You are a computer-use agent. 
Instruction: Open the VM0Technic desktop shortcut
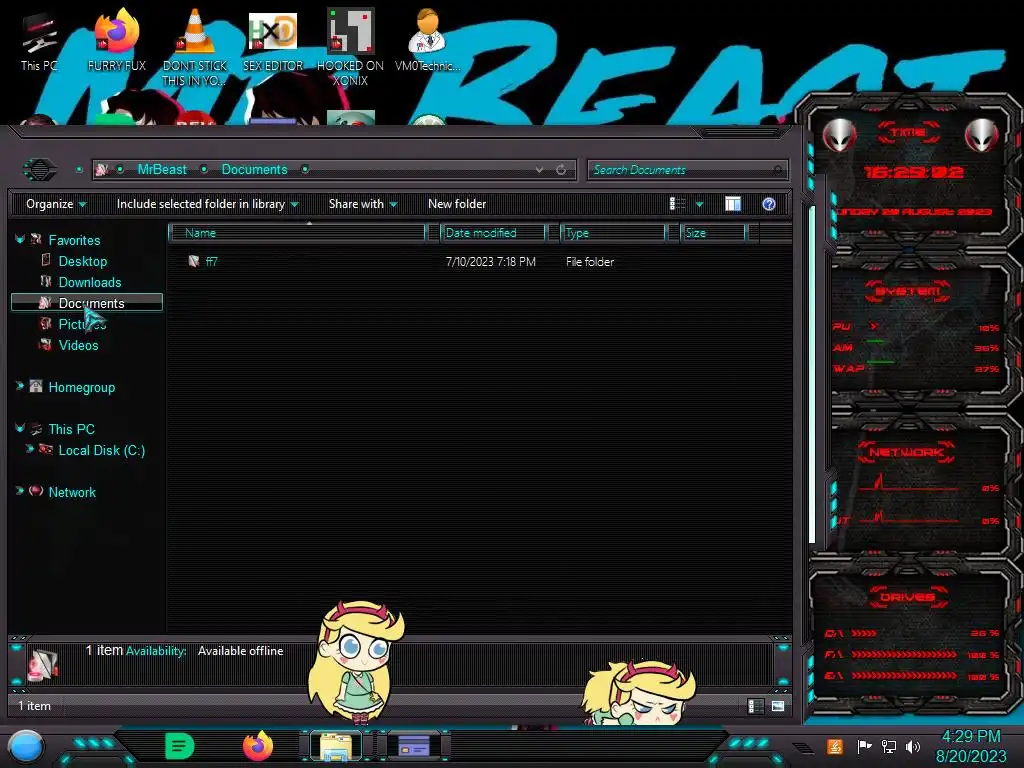427,42
